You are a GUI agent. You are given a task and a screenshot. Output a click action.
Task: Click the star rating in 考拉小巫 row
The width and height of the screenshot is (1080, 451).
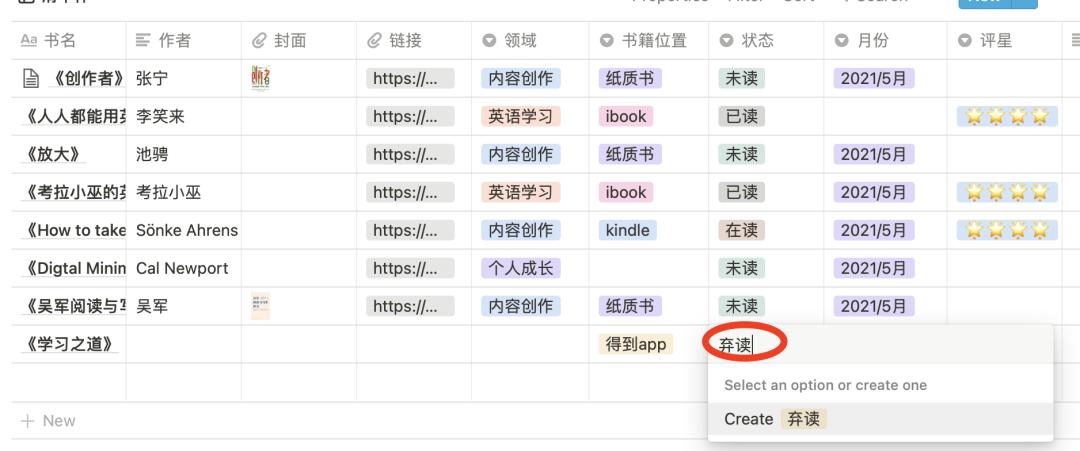coord(1007,192)
